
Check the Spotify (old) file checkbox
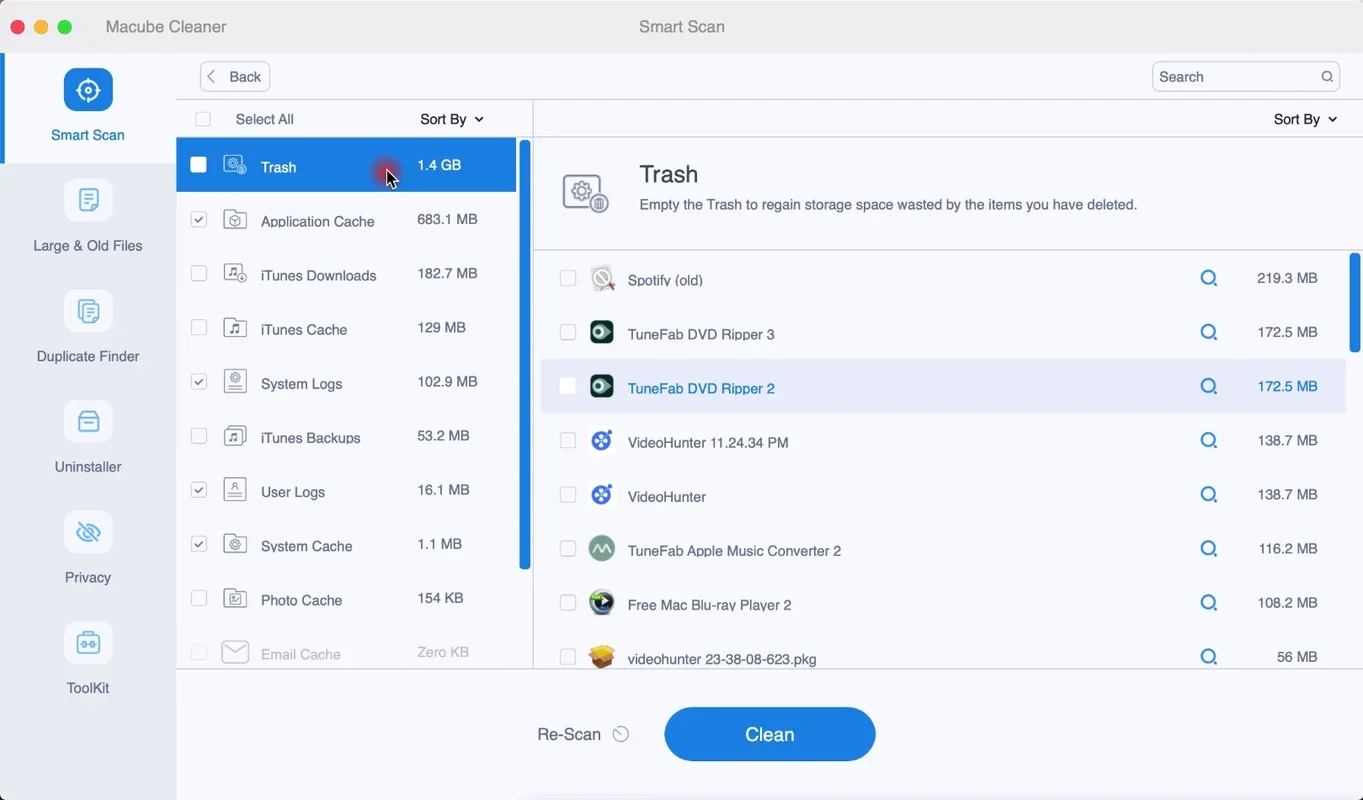click(x=568, y=278)
